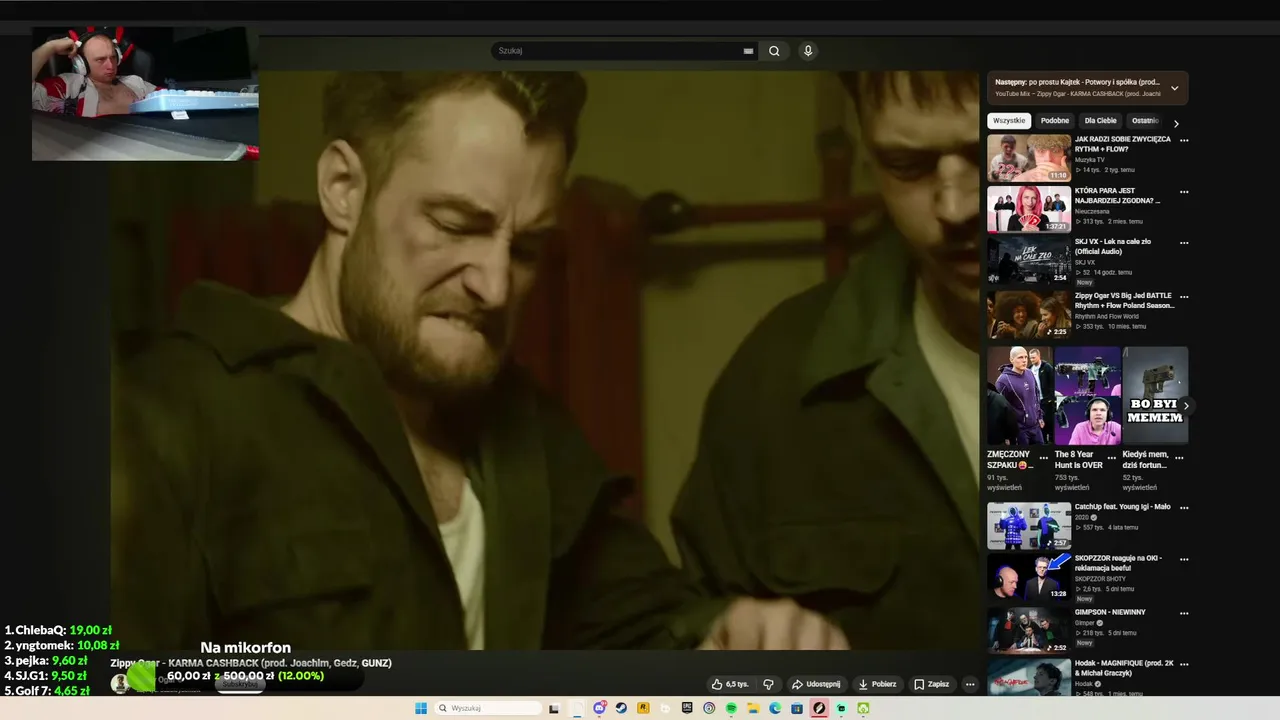1280x720 pixels.
Task: Open SKOPZZOR reaguje na OKI thumbnail
Action: coord(1029,577)
